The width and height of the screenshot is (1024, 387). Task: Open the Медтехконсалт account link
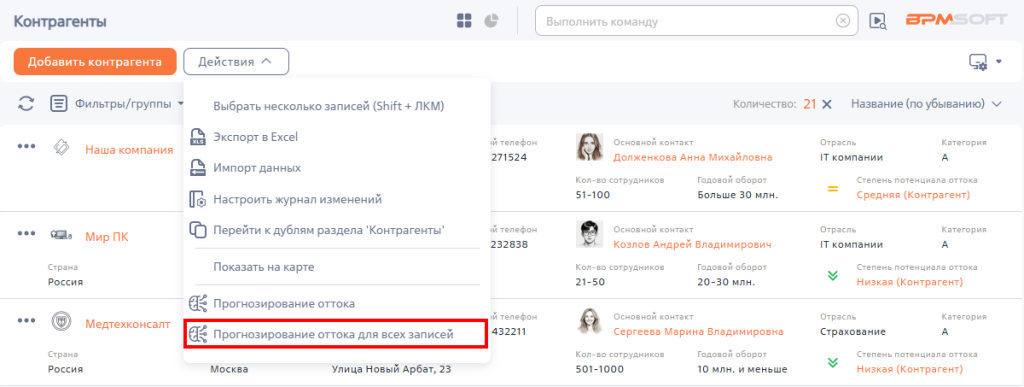[127, 324]
